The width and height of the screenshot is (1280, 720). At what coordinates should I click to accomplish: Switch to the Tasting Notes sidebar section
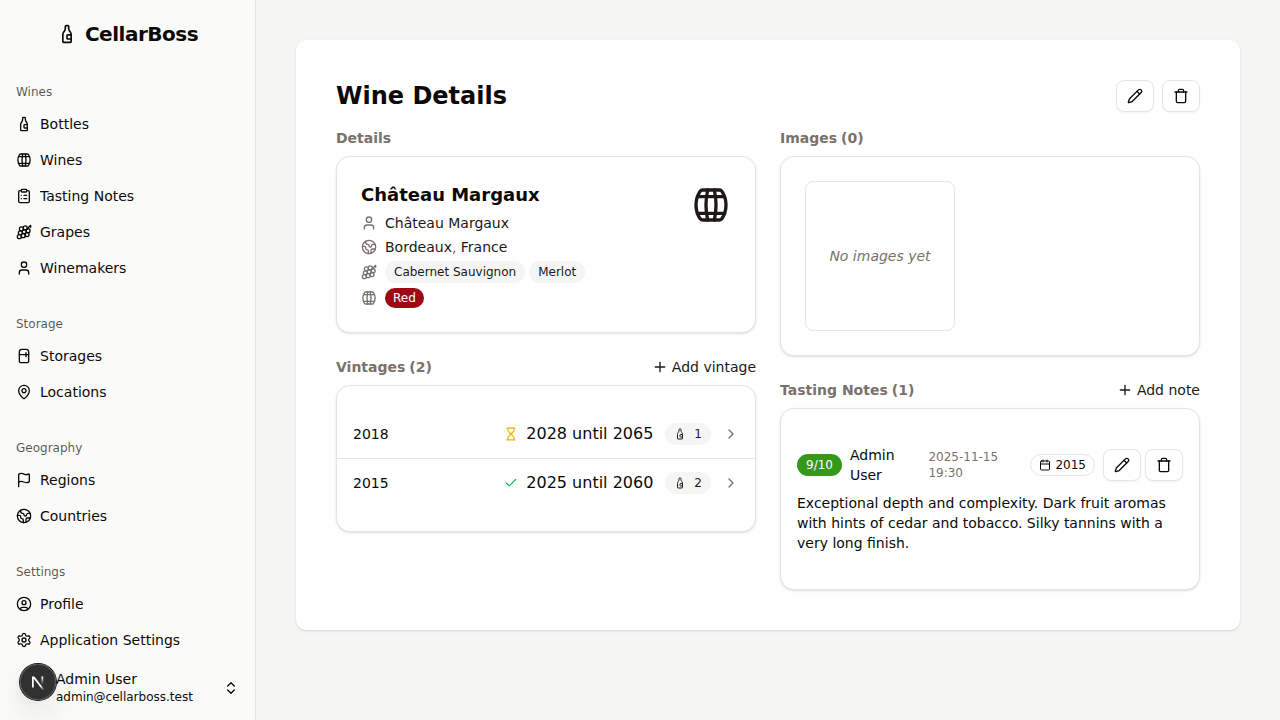(x=86, y=195)
